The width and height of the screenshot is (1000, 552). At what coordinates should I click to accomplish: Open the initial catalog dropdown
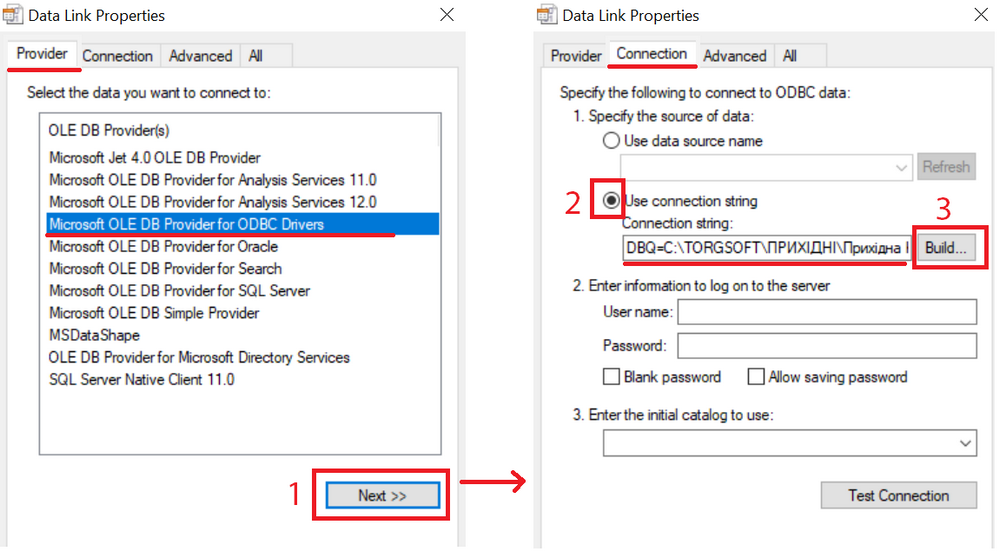pos(965,443)
